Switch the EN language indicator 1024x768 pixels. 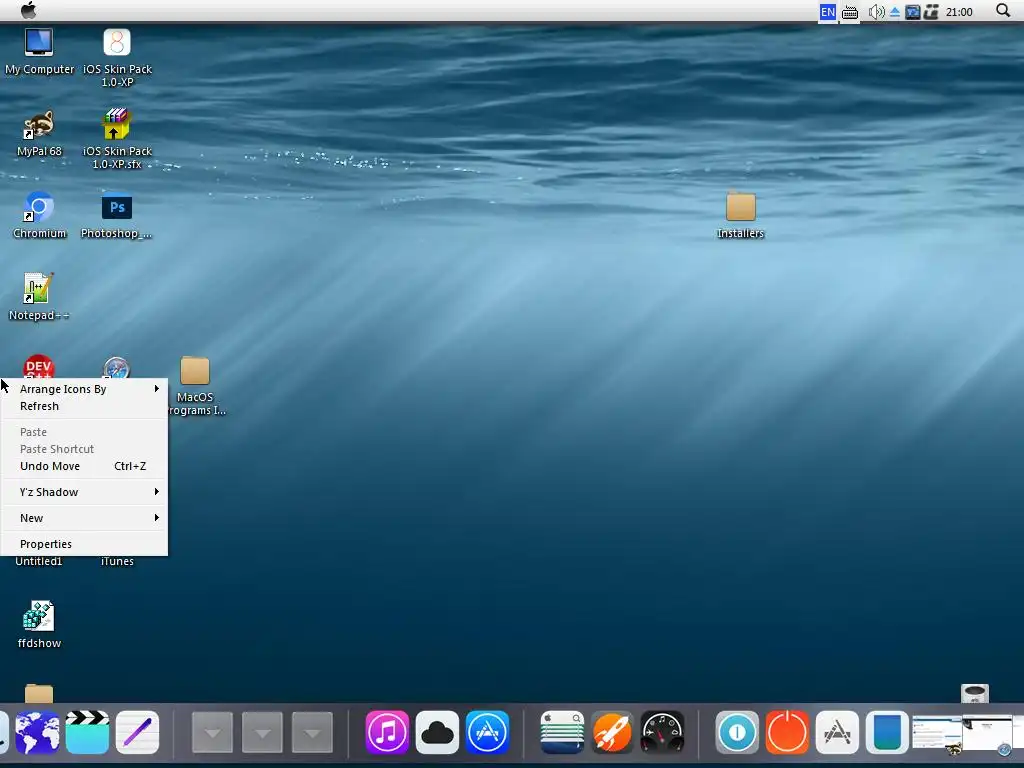pos(827,12)
